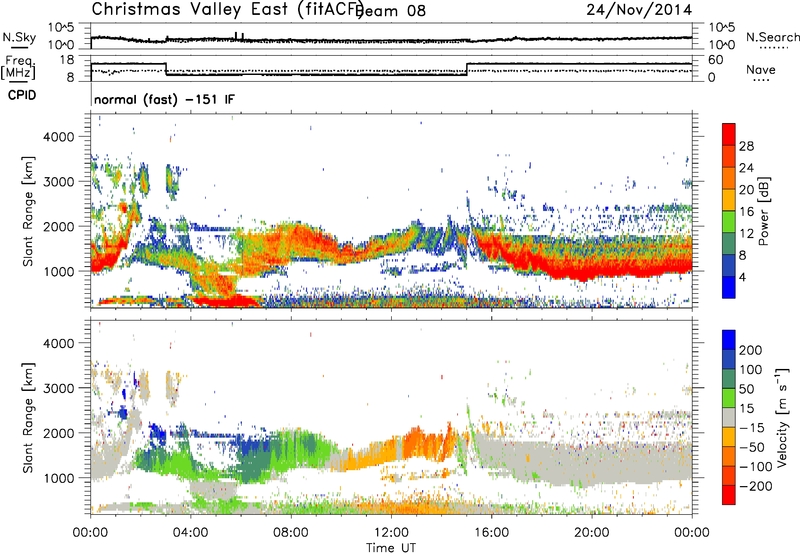This screenshot has height=554, width=800.
Task: Click the "200" label on Velocity colorbar
Action: click(x=751, y=350)
